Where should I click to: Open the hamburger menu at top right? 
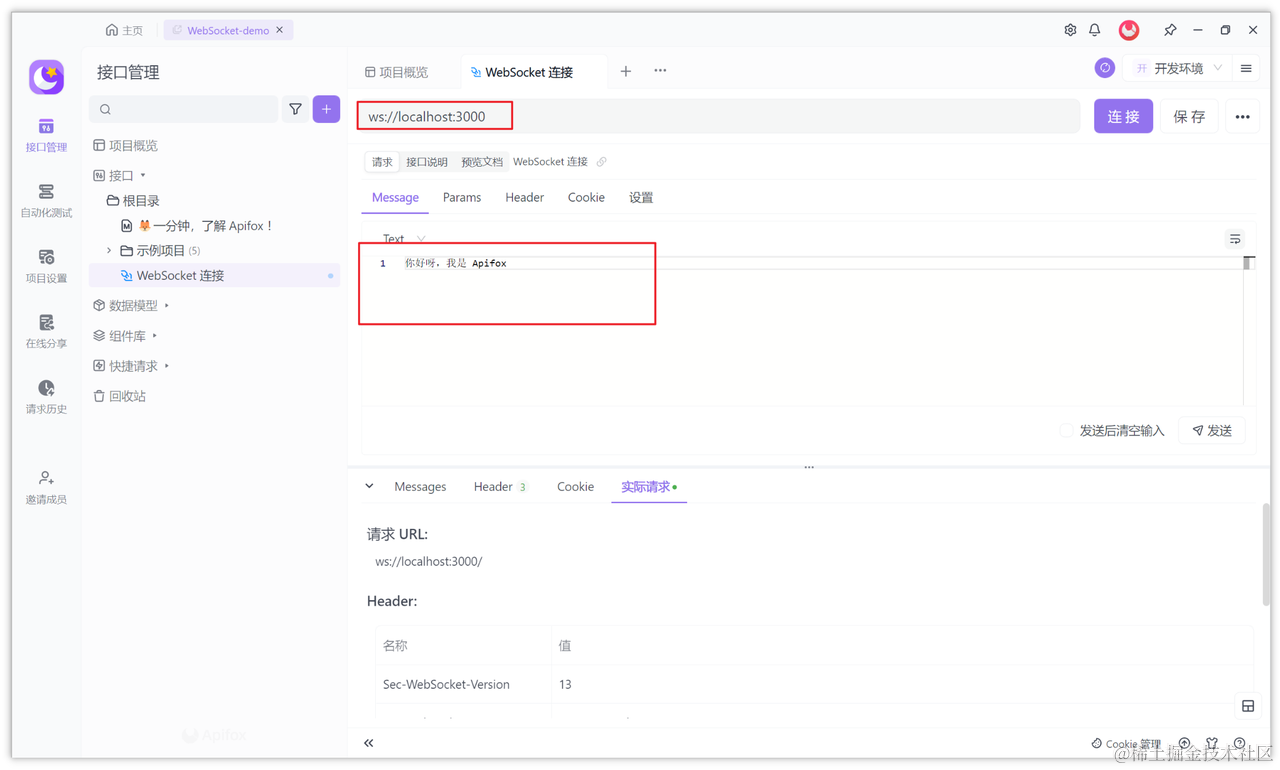(1246, 69)
